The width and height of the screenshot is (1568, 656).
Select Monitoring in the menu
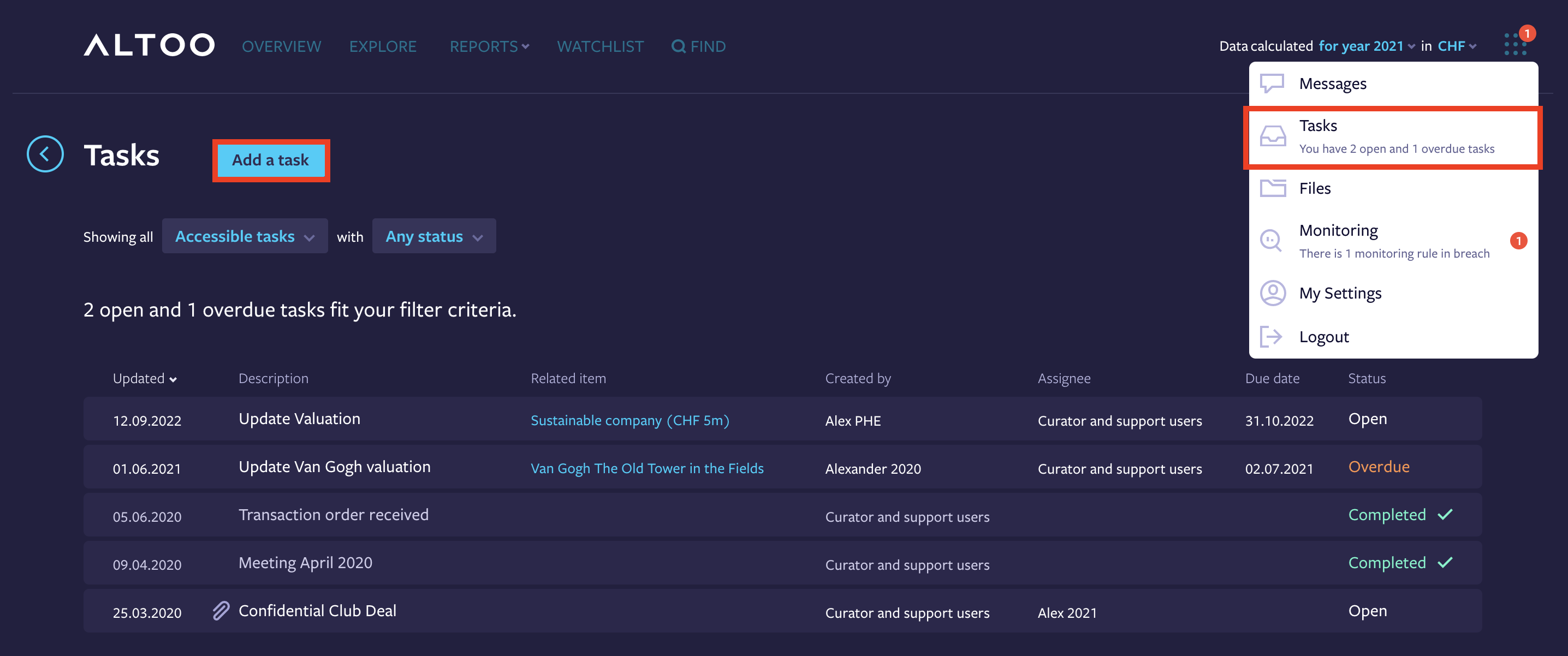pyautogui.click(x=1393, y=240)
